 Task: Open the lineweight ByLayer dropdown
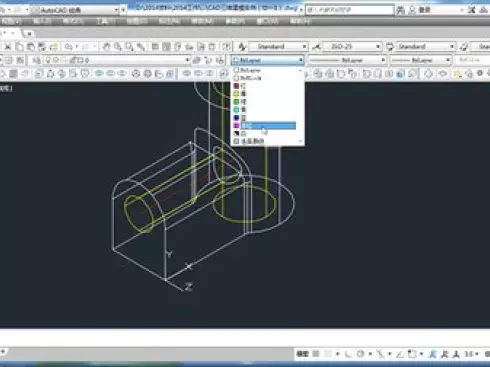[x=421, y=60]
